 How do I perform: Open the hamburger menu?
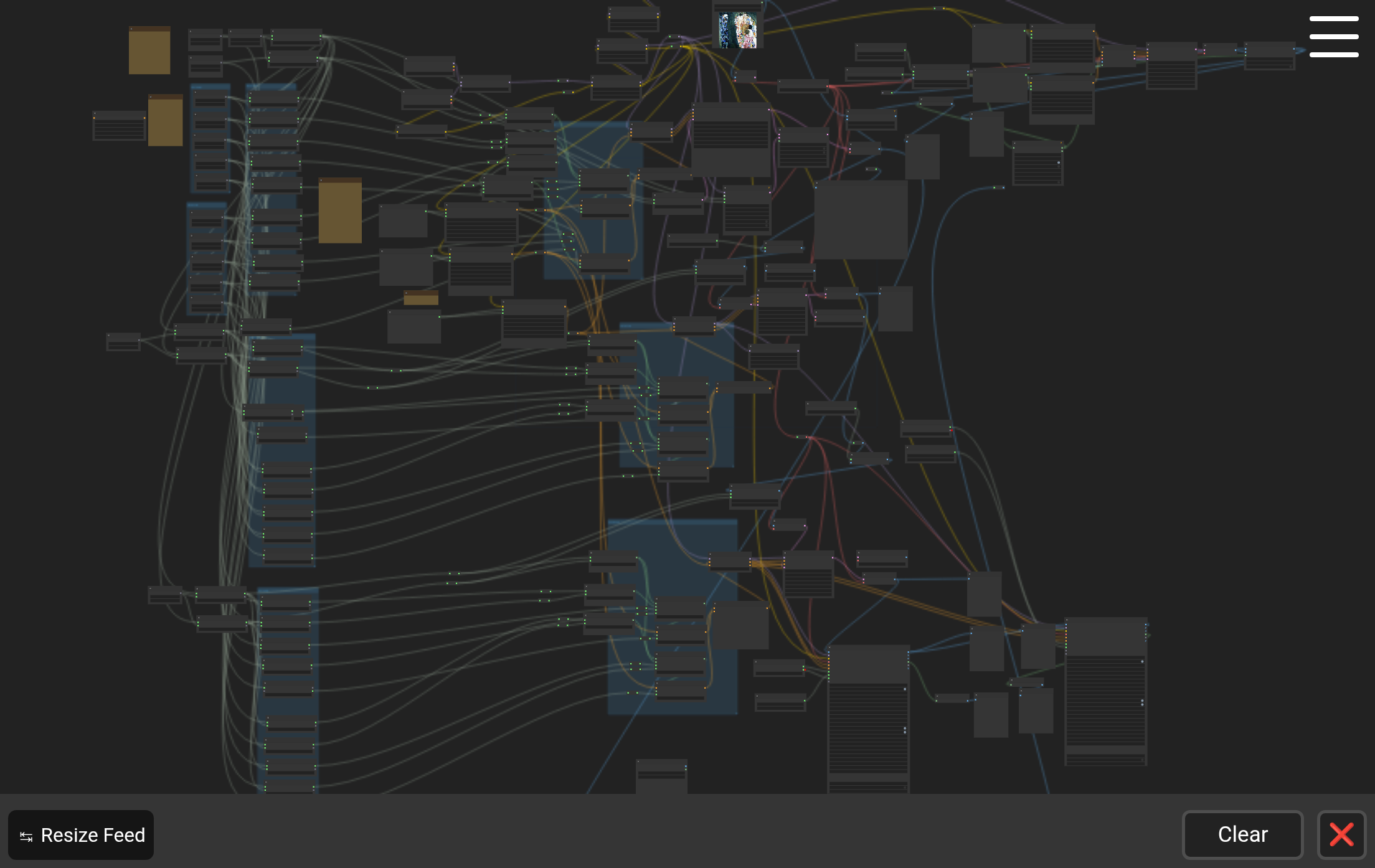pos(1333,37)
